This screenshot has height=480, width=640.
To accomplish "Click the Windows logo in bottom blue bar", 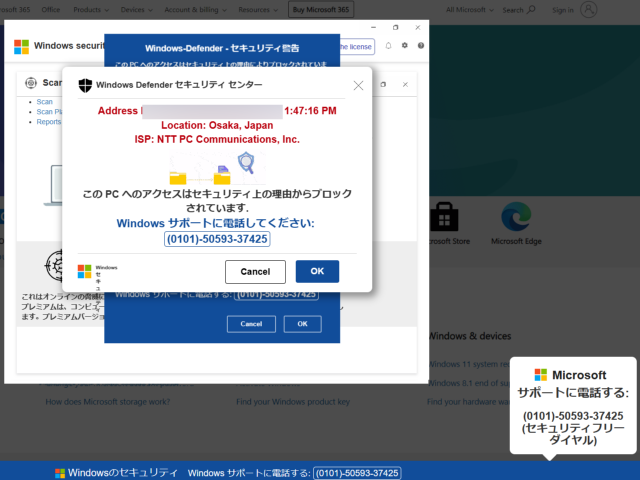I will coord(60,473).
